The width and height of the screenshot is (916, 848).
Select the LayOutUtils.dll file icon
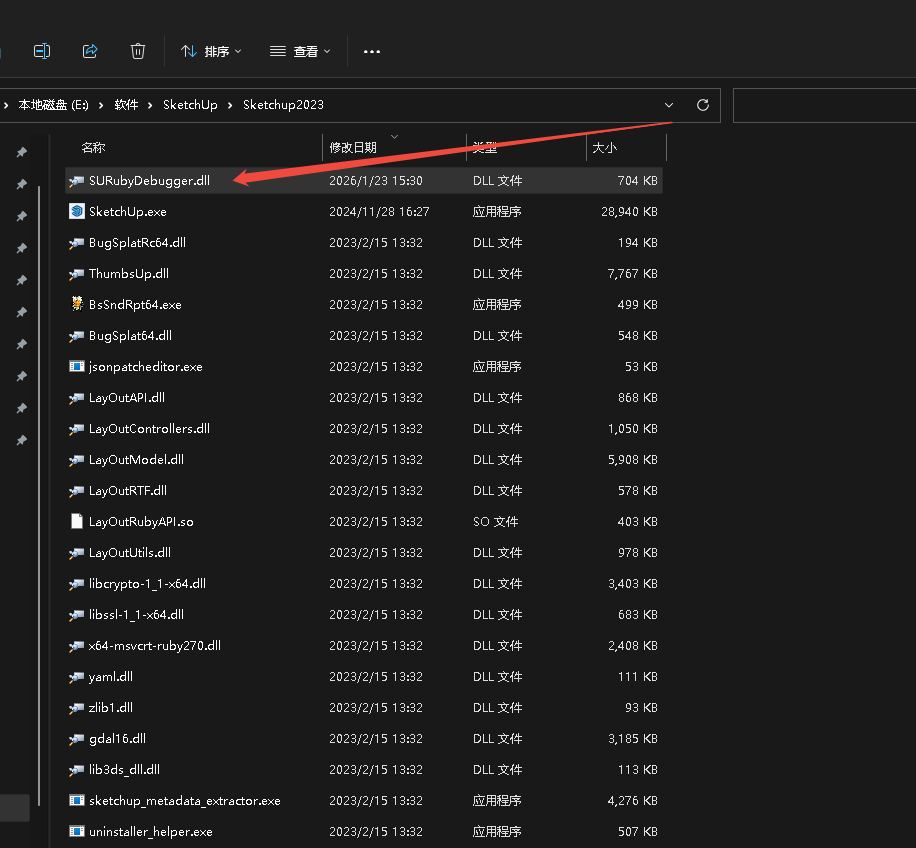coord(77,552)
